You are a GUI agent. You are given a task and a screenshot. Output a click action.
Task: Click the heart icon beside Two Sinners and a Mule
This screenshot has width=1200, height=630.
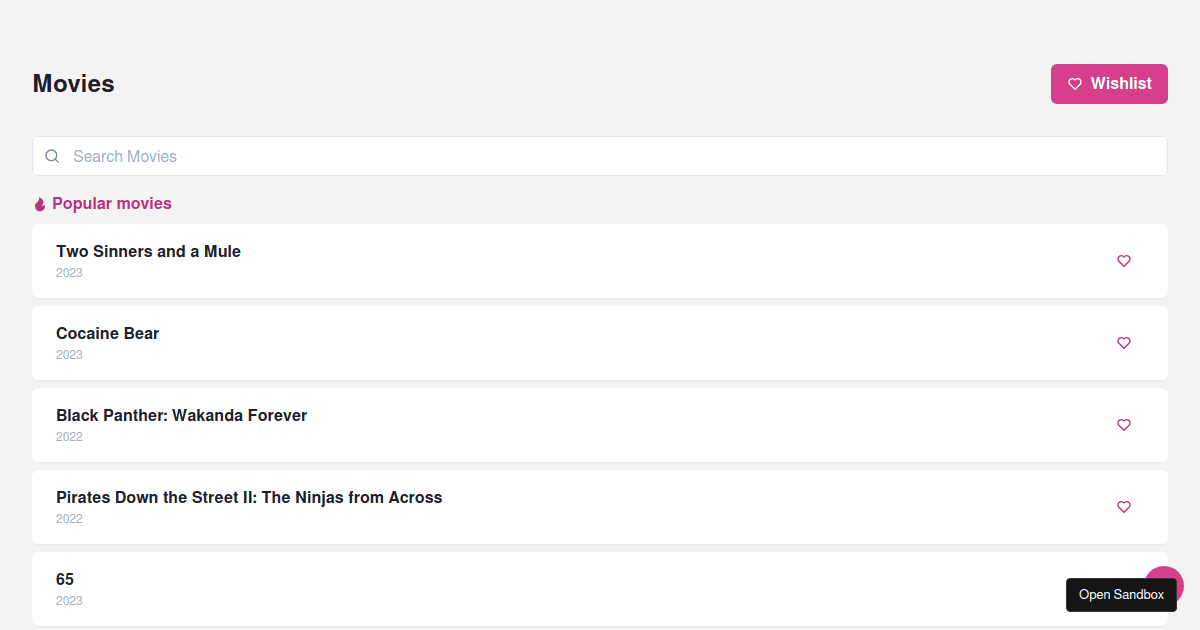click(1124, 261)
